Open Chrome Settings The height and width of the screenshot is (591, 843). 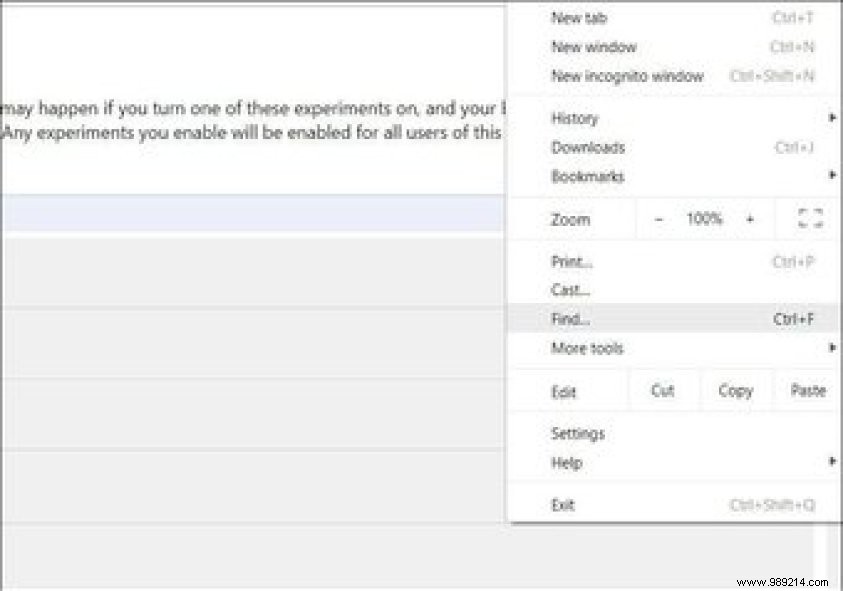click(x=579, y=433)
